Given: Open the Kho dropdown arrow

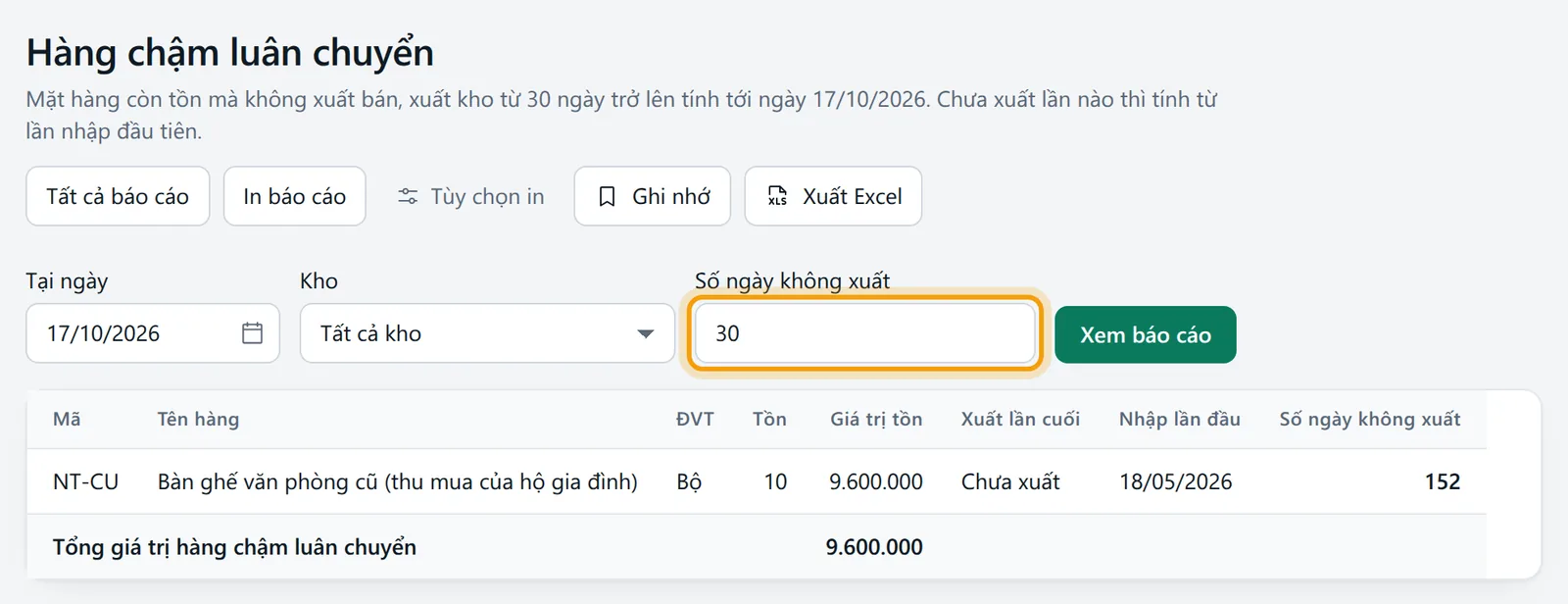Looking at the screenshot, I should pyautogui.click(x=645, y=333).
